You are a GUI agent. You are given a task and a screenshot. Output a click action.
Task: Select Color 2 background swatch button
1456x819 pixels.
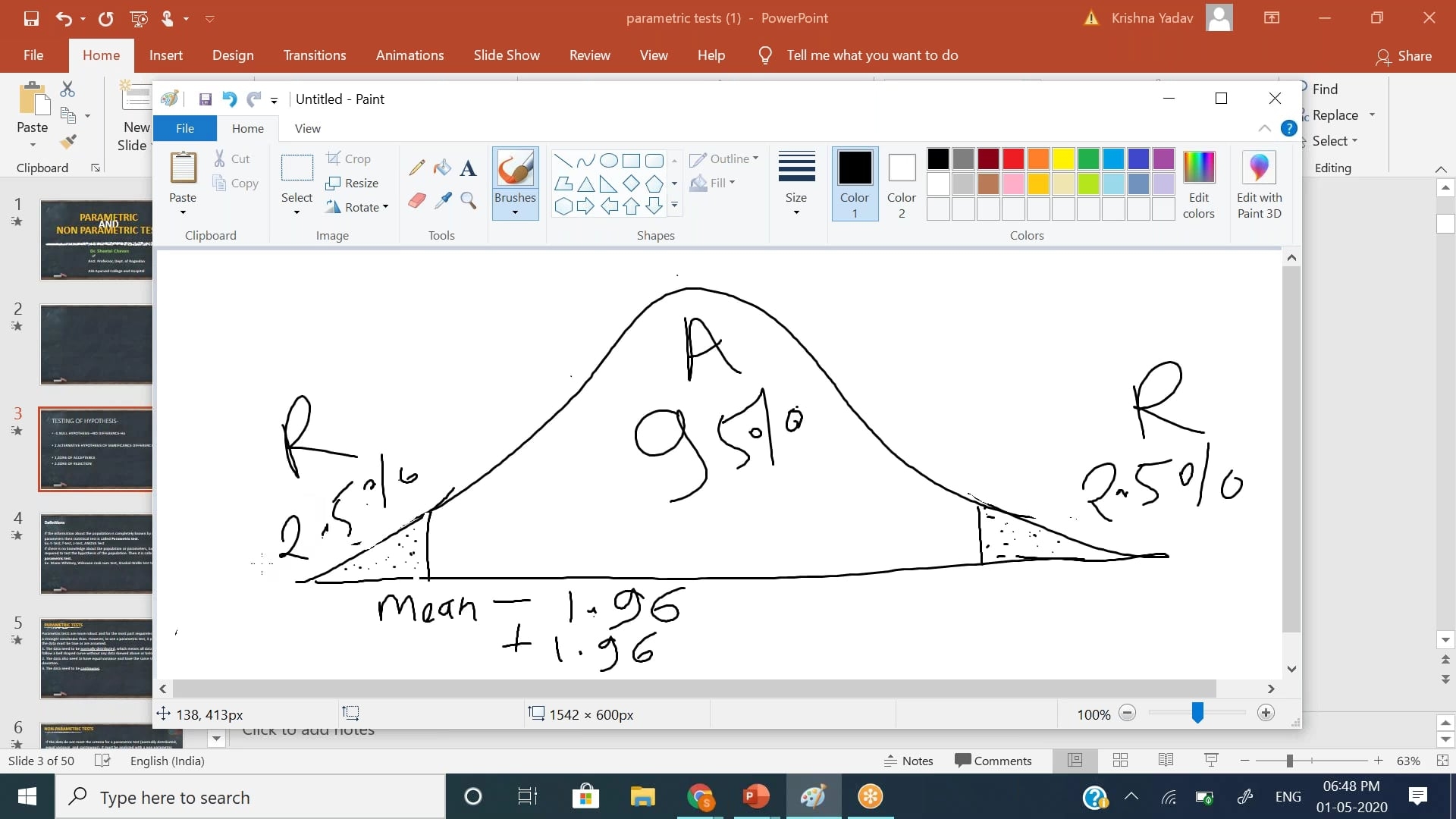pos(902,184)
